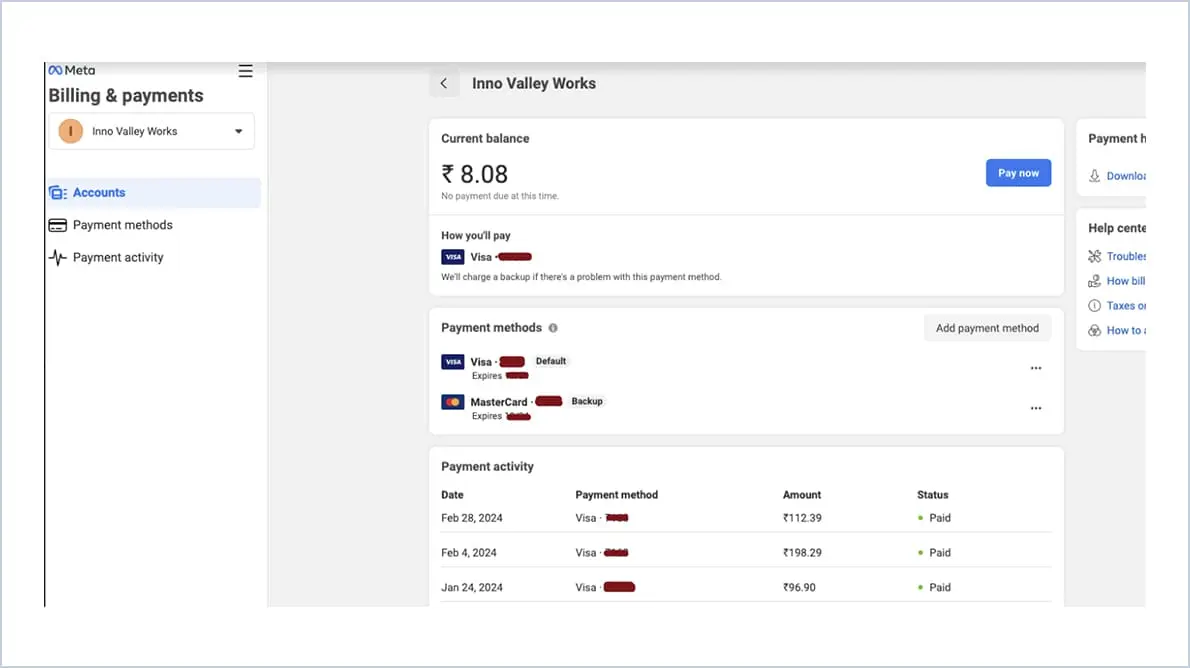Select Accounts in the sidebar
This screenshot has height=668, width=1190.
pyautogui.click(x=154, y=193)
